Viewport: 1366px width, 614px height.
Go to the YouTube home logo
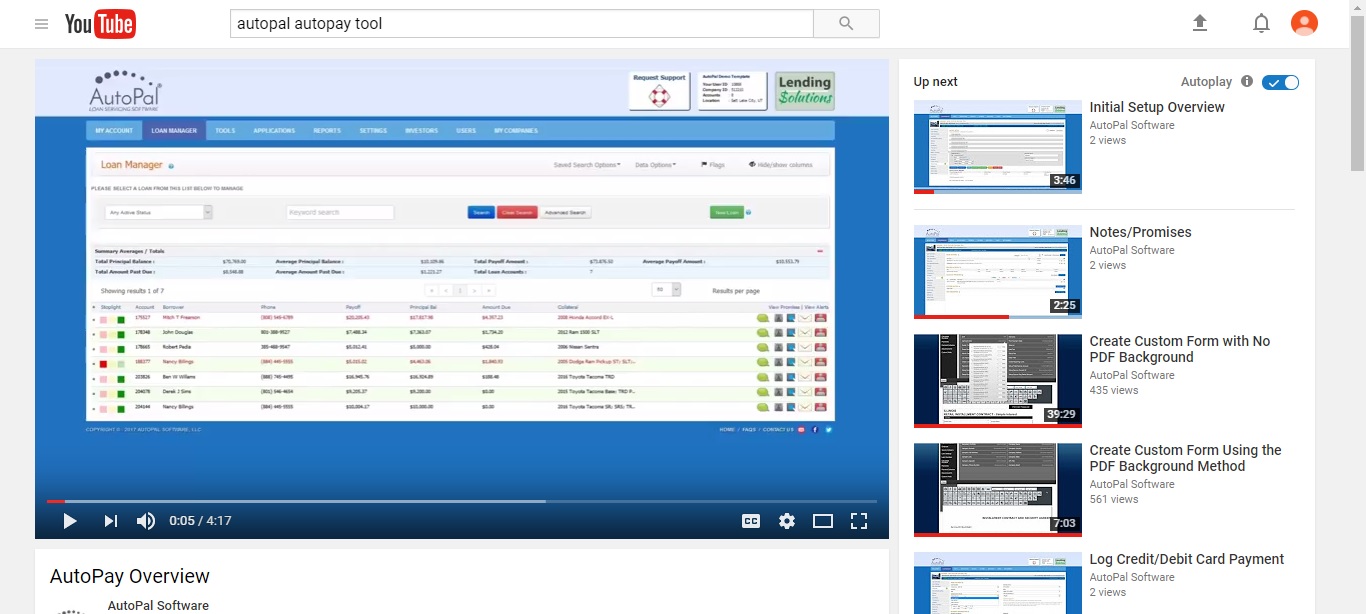(100, 24)
